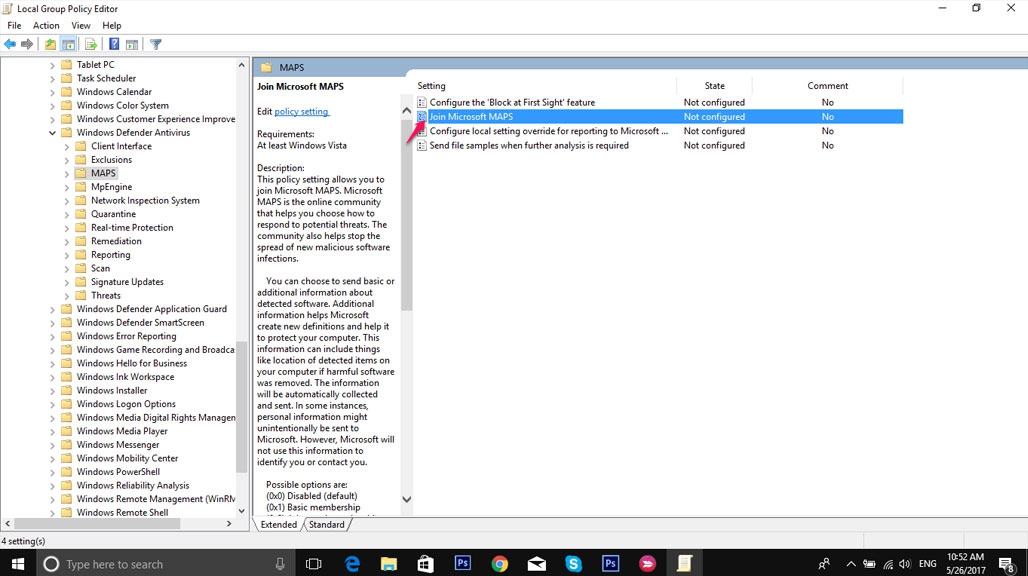1028x576 pixels.
Task: Select "Send file samples when further analysis is required"
Action: (x=528, y=145)
